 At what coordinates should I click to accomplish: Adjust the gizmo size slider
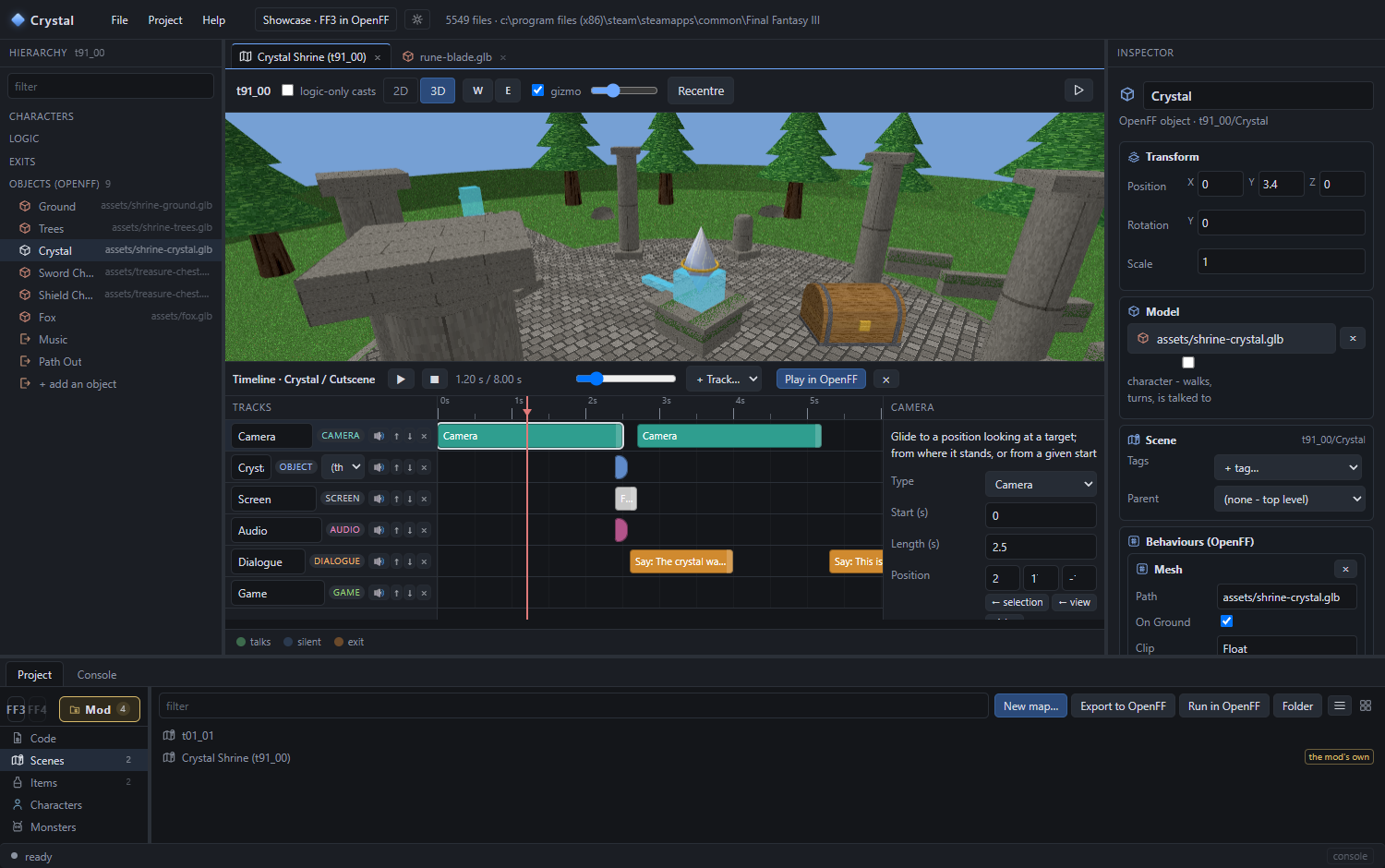(x=624, y=90)
